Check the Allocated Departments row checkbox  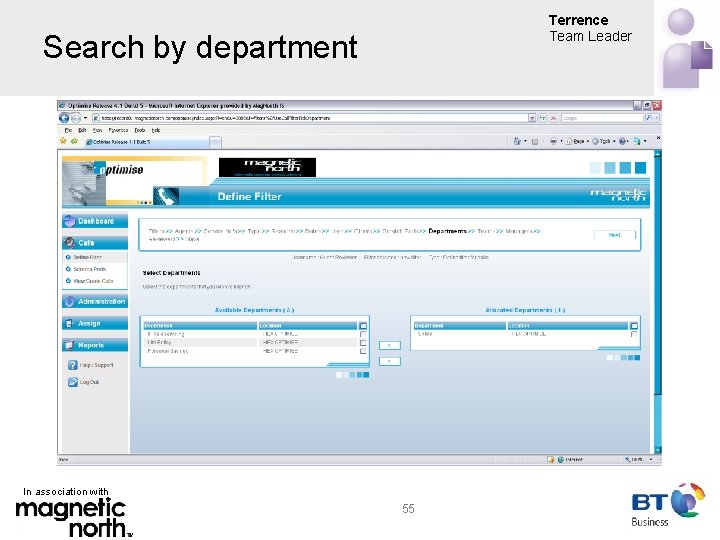pos(634,334)
